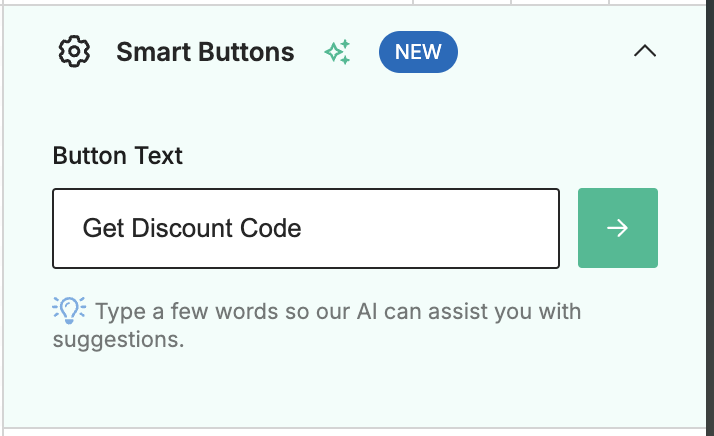
Task: Click the AI suggestions hint text
Action: pyautogui.click(x=316, y=325)
